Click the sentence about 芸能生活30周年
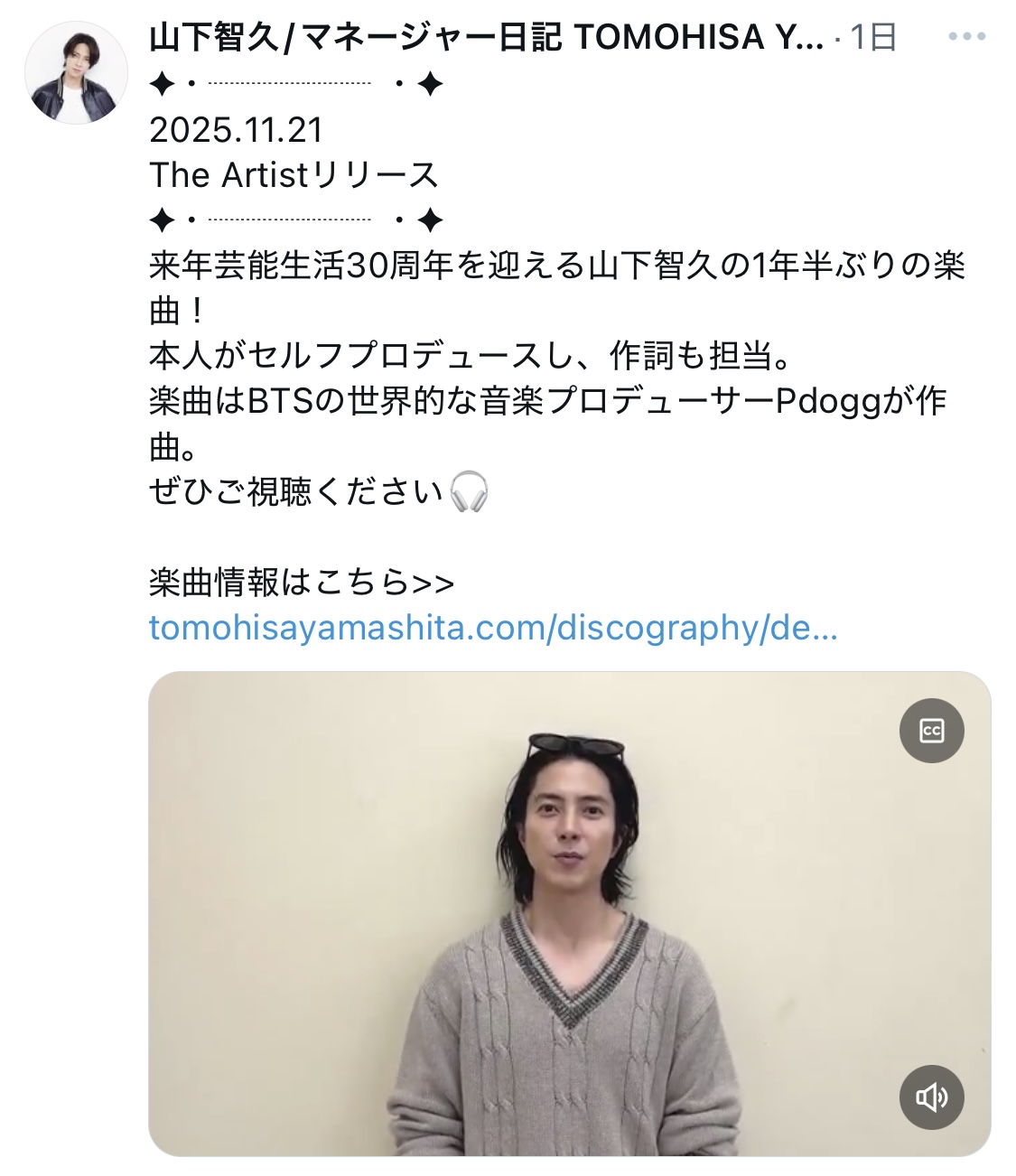The height and width of the screenshot is (1176, 1016). pos(557,288)
